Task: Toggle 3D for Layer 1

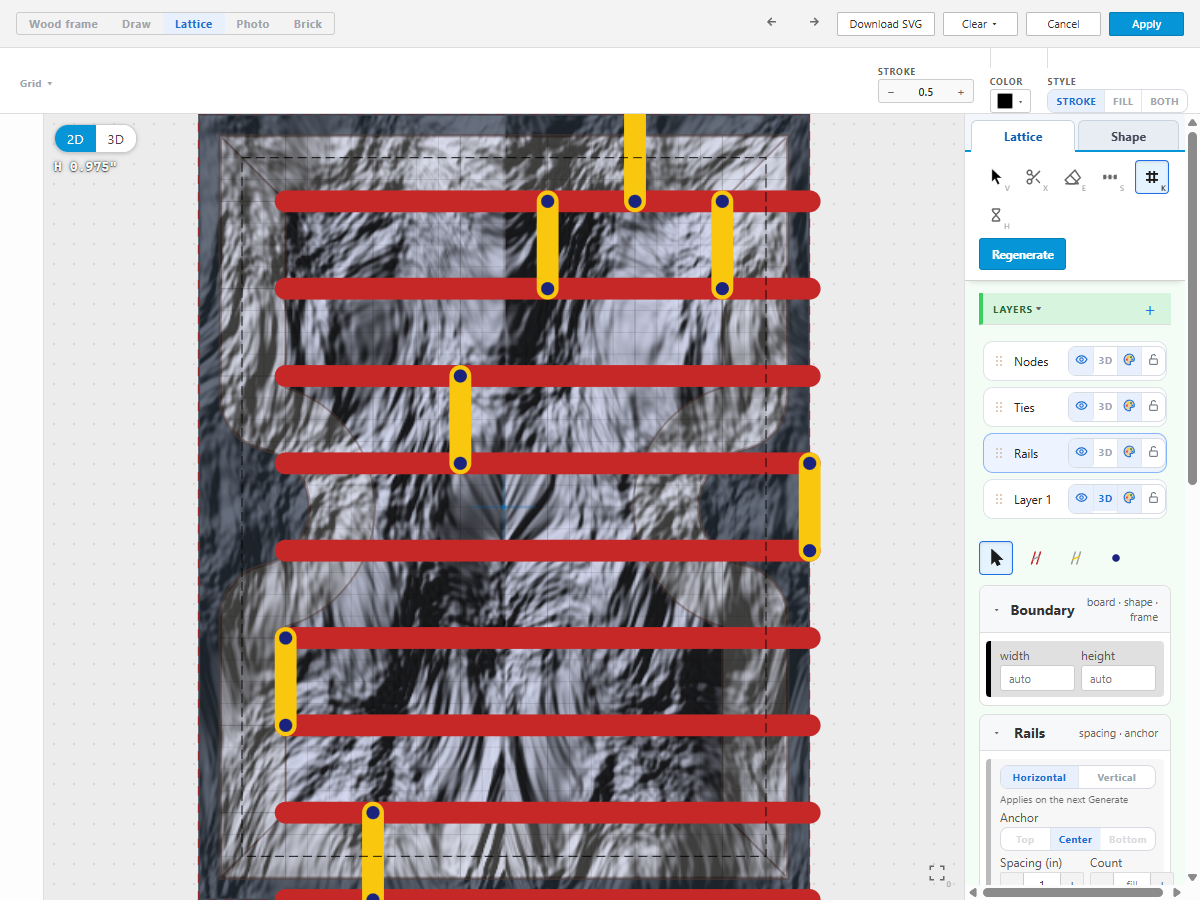Action: pos(1105,499)
